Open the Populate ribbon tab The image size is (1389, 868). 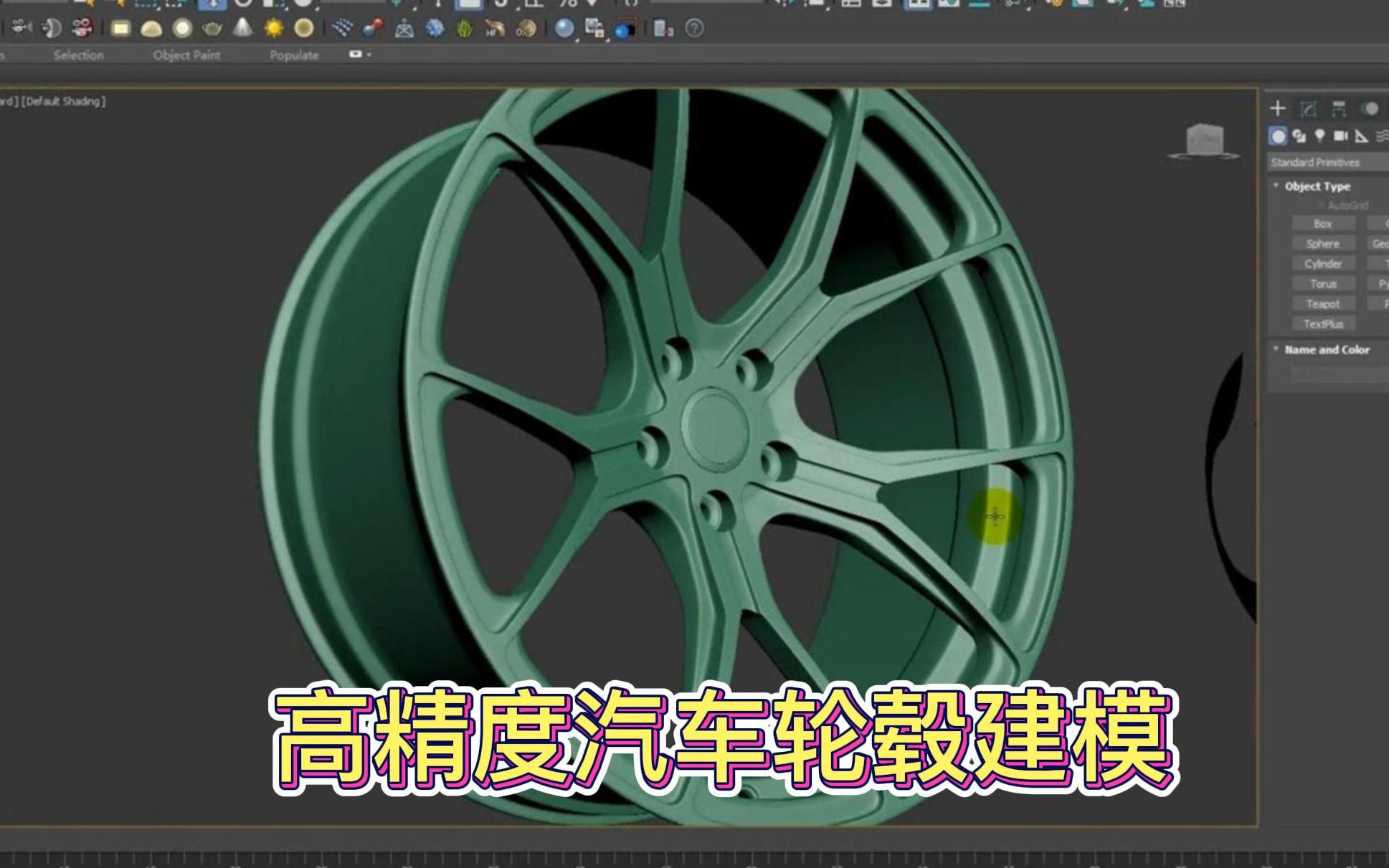(x=294, y=54)
